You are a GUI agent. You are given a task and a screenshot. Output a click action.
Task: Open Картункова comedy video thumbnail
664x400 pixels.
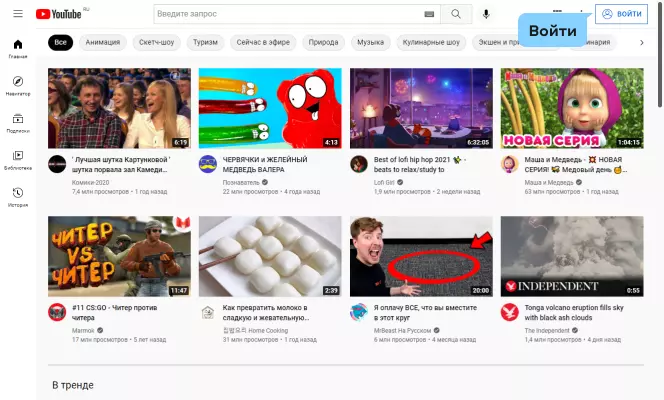119,108
